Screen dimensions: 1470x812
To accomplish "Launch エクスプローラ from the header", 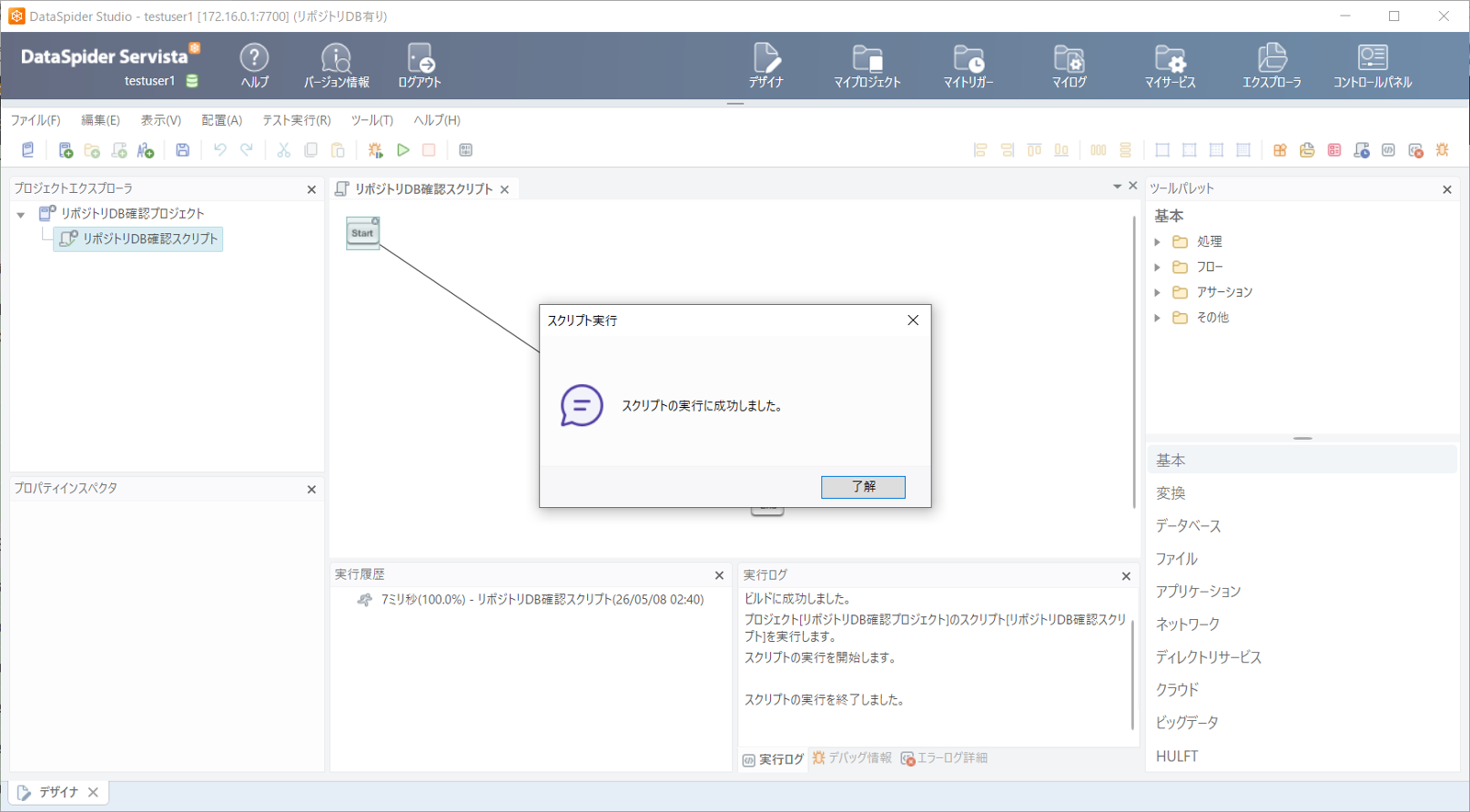I will [x=1272, y=65].
